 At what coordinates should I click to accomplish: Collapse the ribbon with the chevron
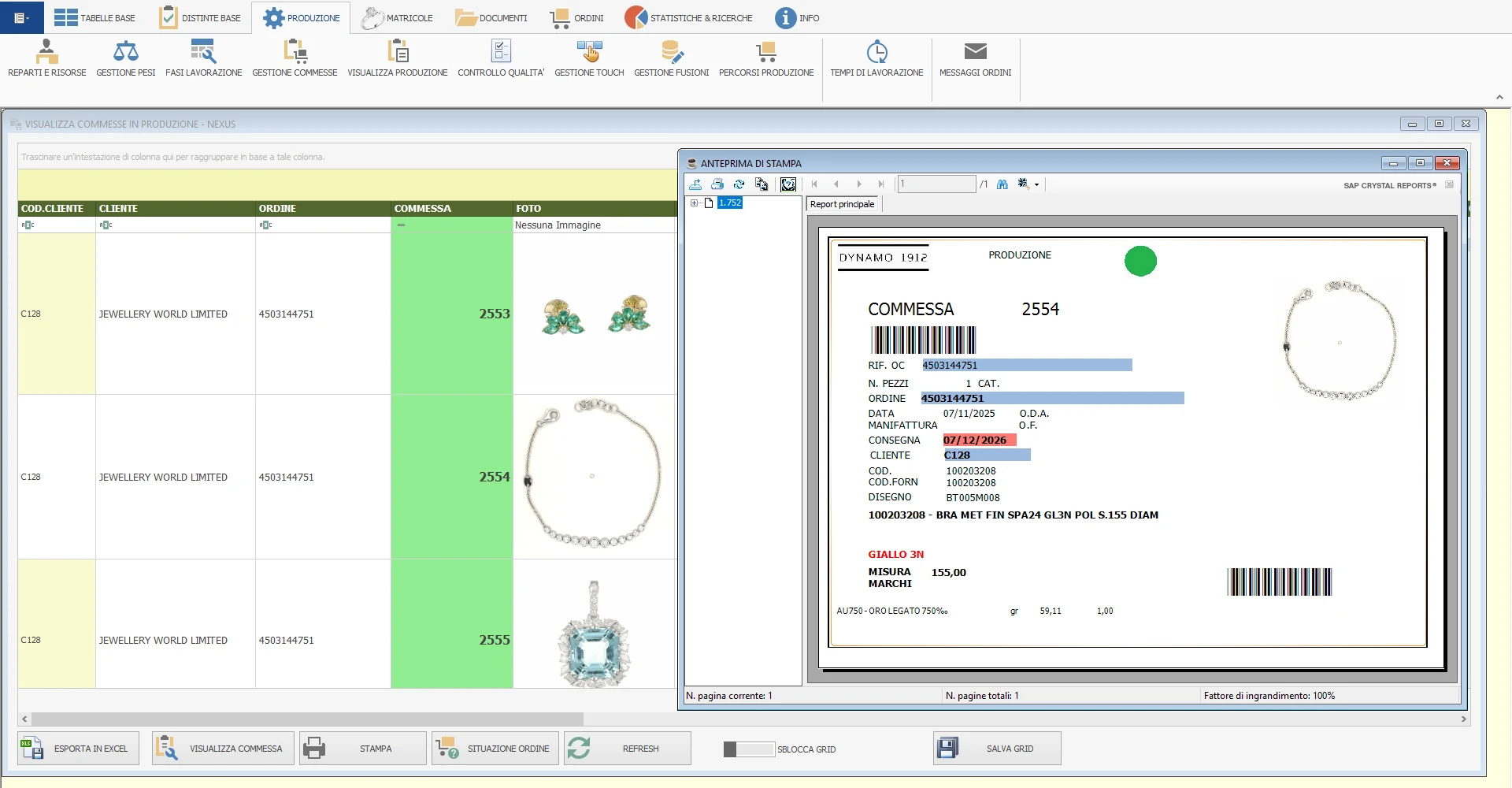[1499, 98]
